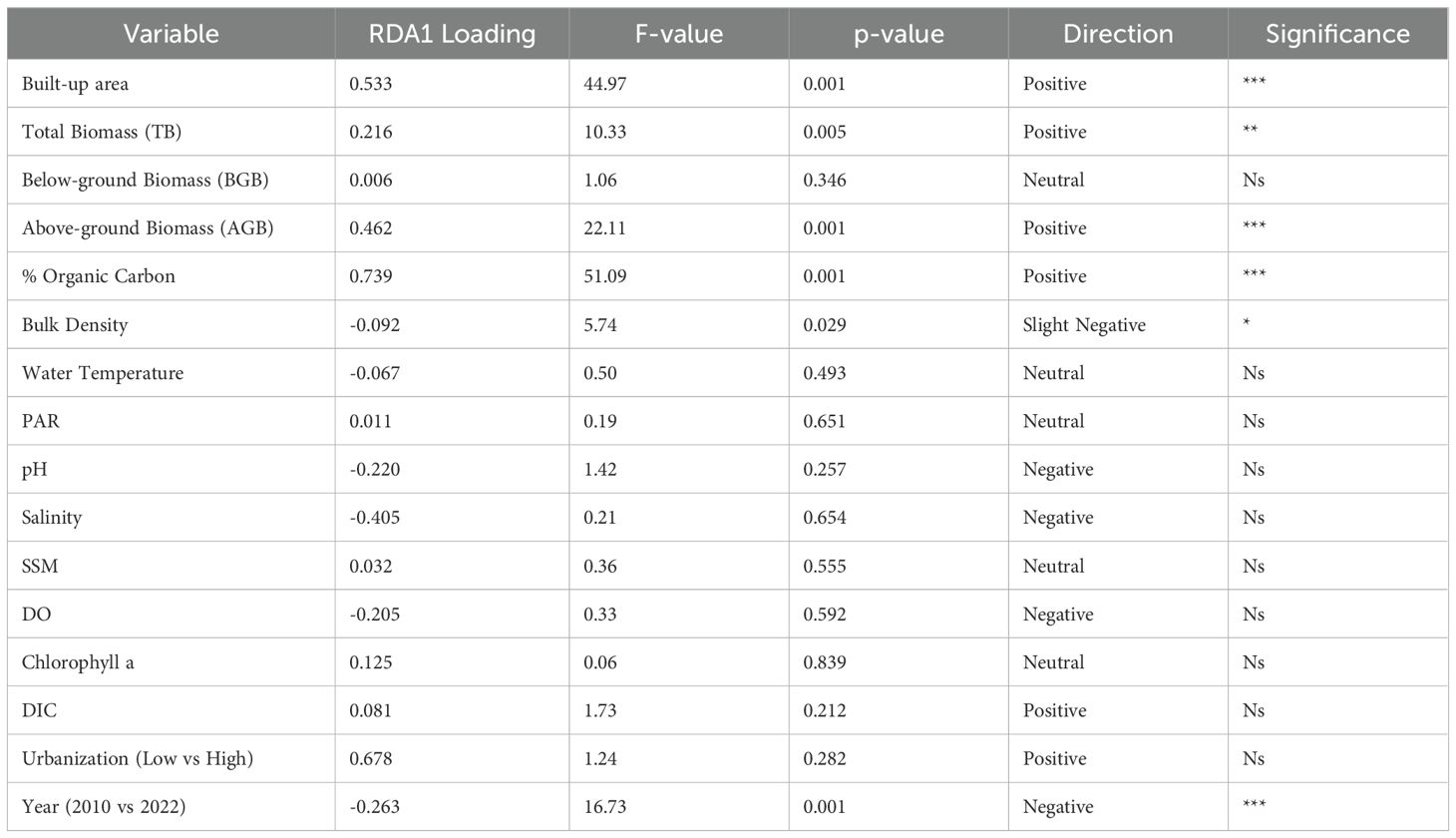Click the F-value 16.73 cell
The width and height of the screenshot is (1456, 838).
click(x=605, y=807)
